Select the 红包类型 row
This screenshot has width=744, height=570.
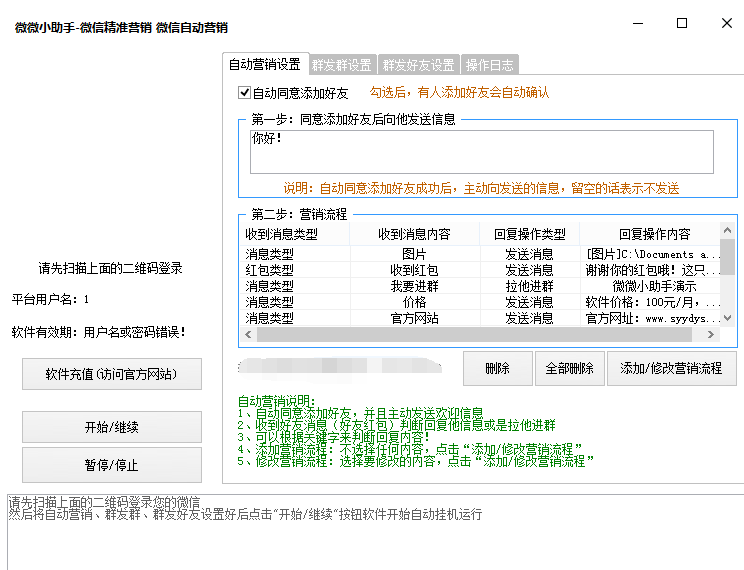(x=480, y=270)
